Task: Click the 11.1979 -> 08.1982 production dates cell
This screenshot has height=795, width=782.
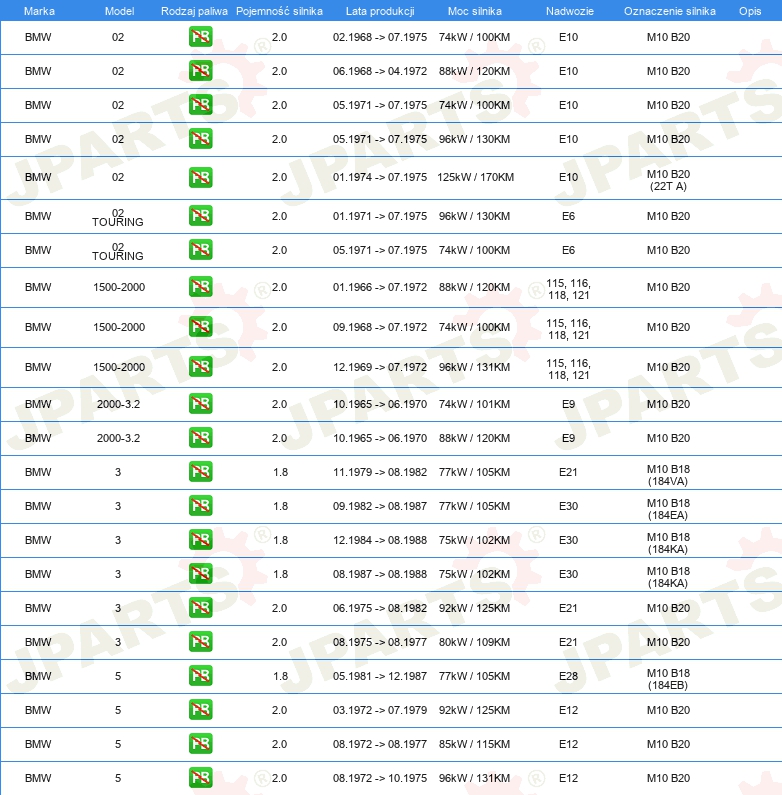Action: 380,472
